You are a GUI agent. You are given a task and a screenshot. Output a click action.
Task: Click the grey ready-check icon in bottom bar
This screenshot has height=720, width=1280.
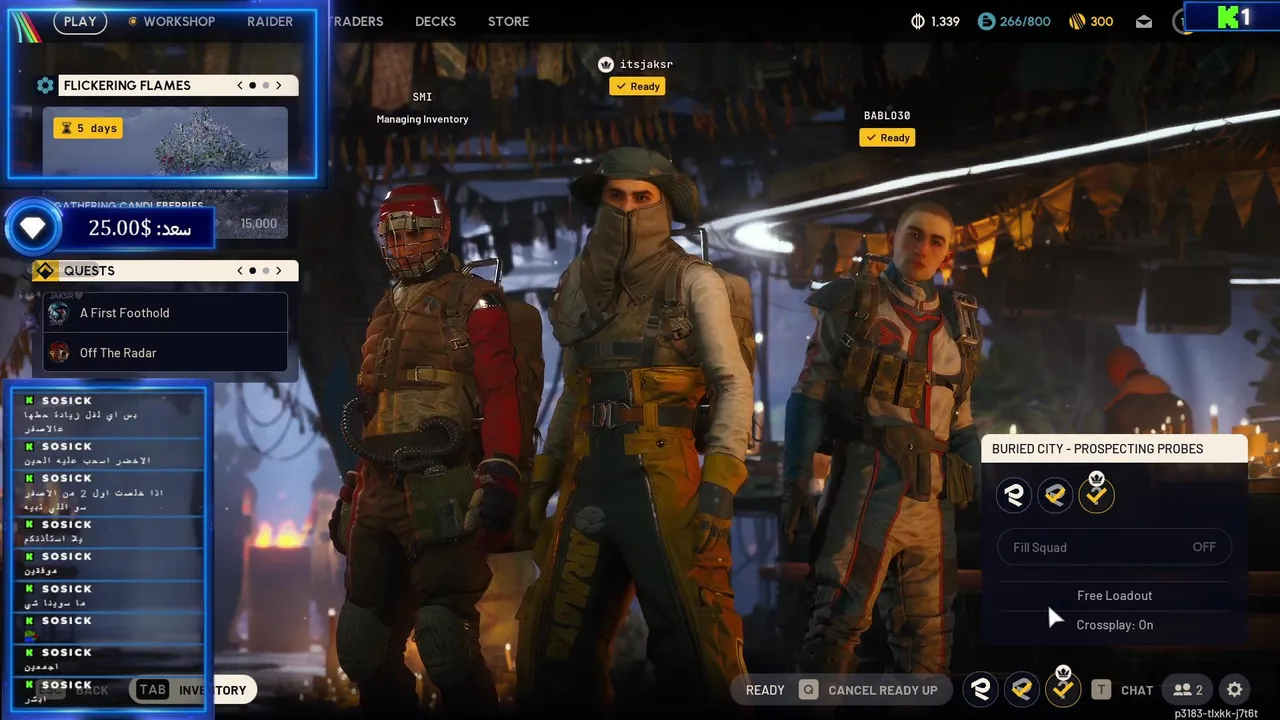[1022, 689]
